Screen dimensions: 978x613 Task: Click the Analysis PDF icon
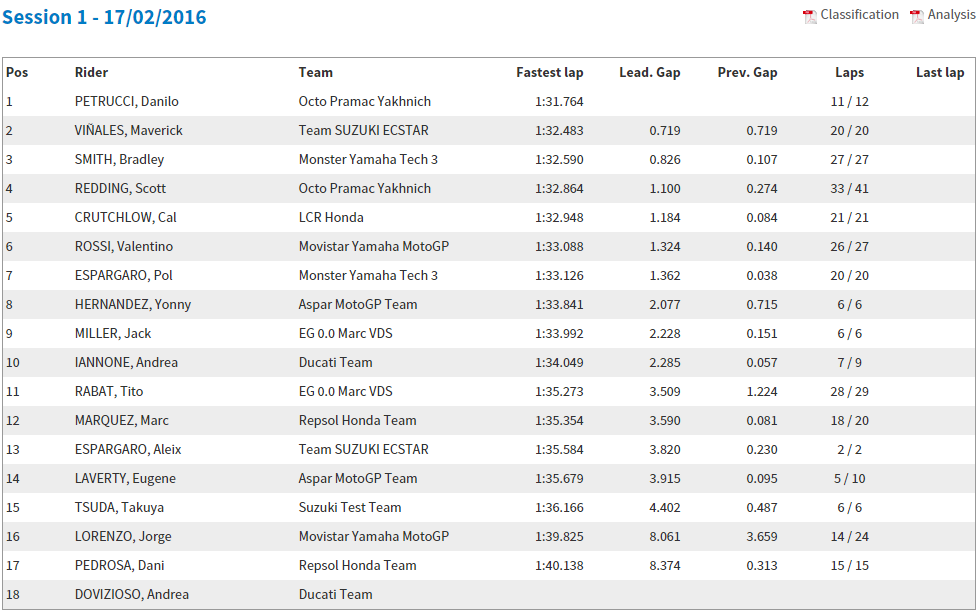click(x=917, y=16)
